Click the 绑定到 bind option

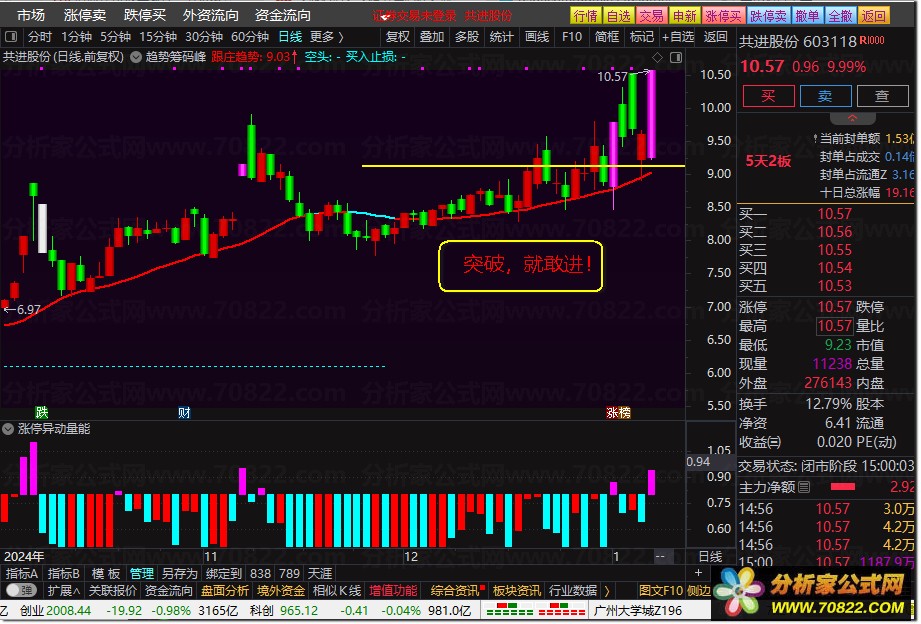[x=224, y=573]
